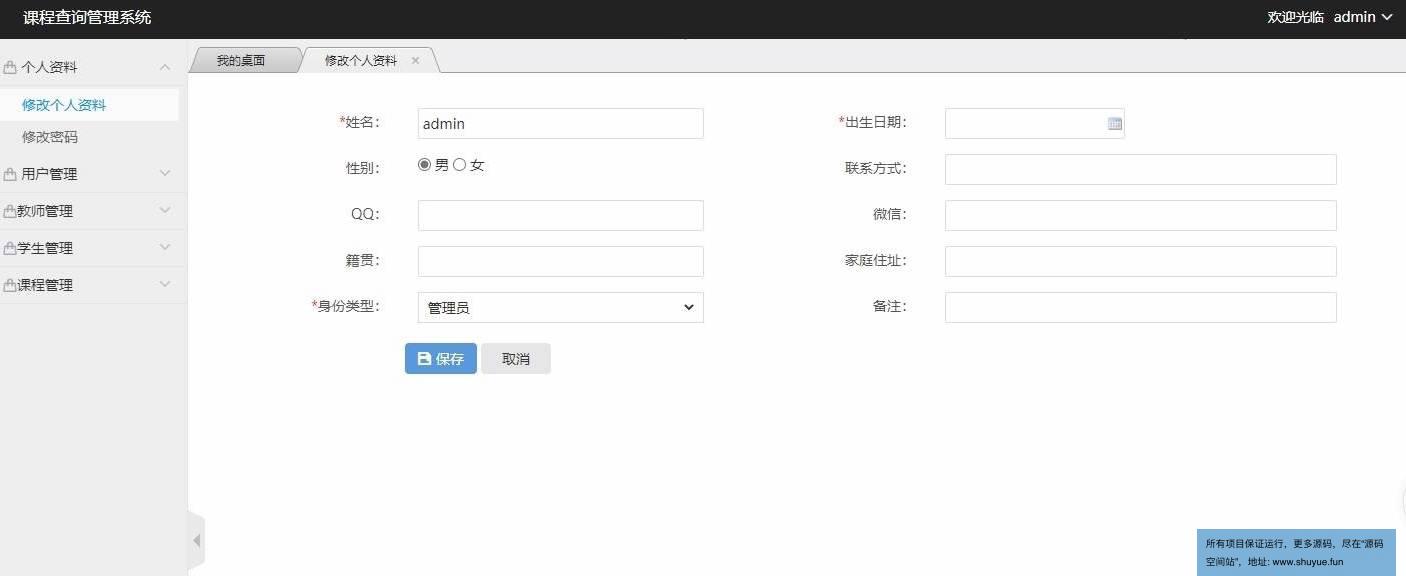Click the 保存 button
Image resolution: width=1406 pixels, height=576 pixels.
coord(441,359)
